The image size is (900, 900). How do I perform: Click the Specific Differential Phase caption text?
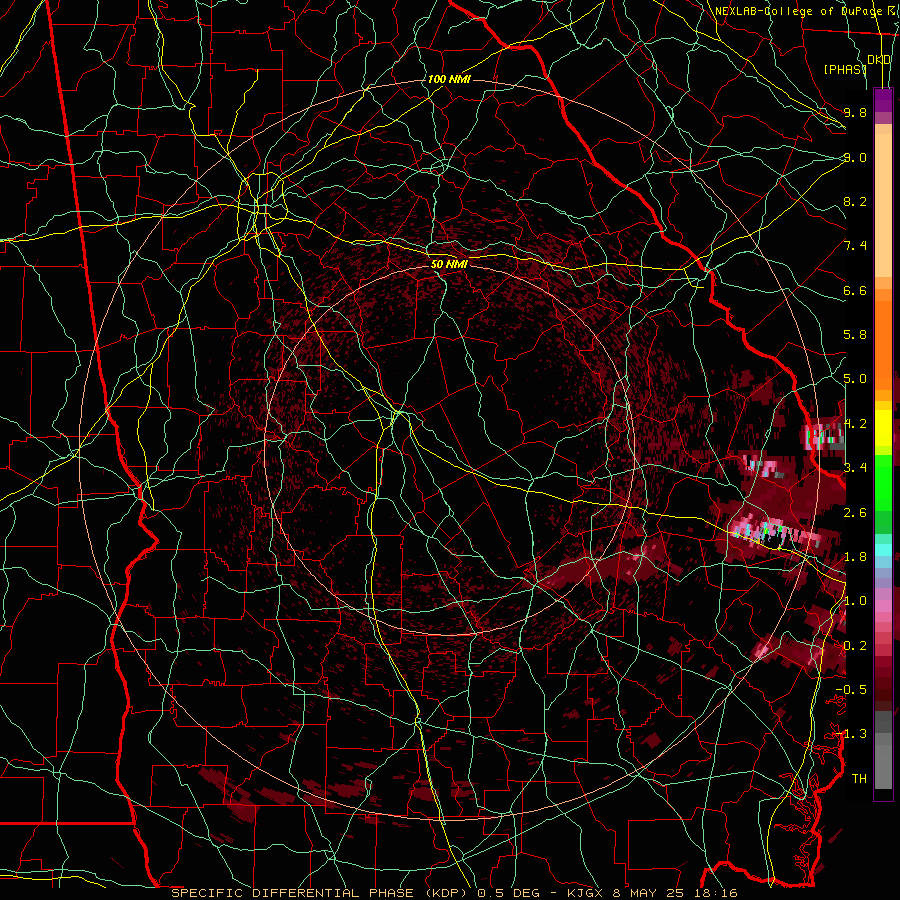click(454, 893)
